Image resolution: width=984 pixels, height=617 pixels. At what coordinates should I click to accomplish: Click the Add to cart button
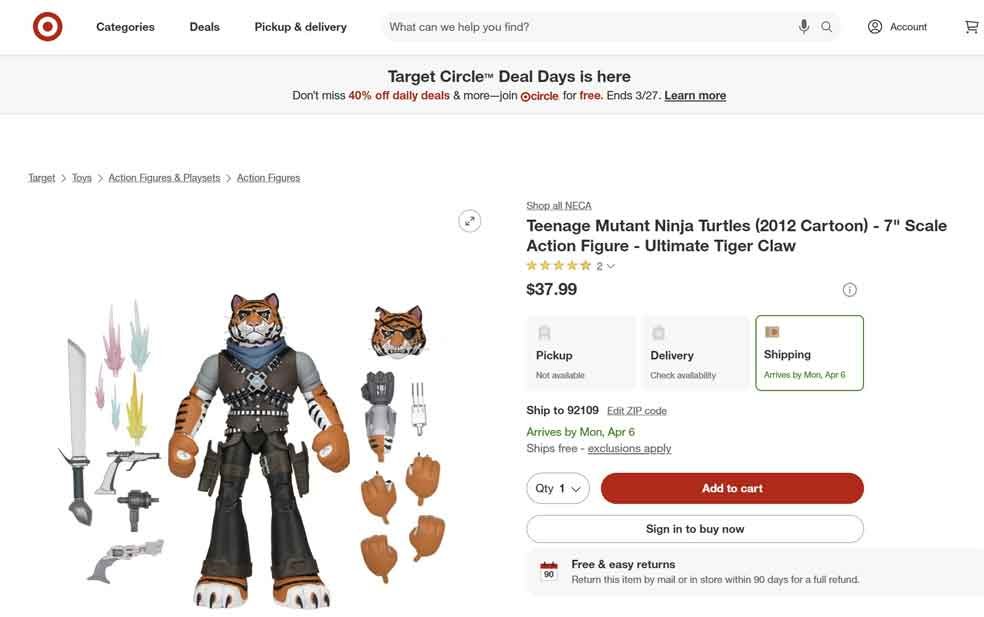(x=731, y=488)
